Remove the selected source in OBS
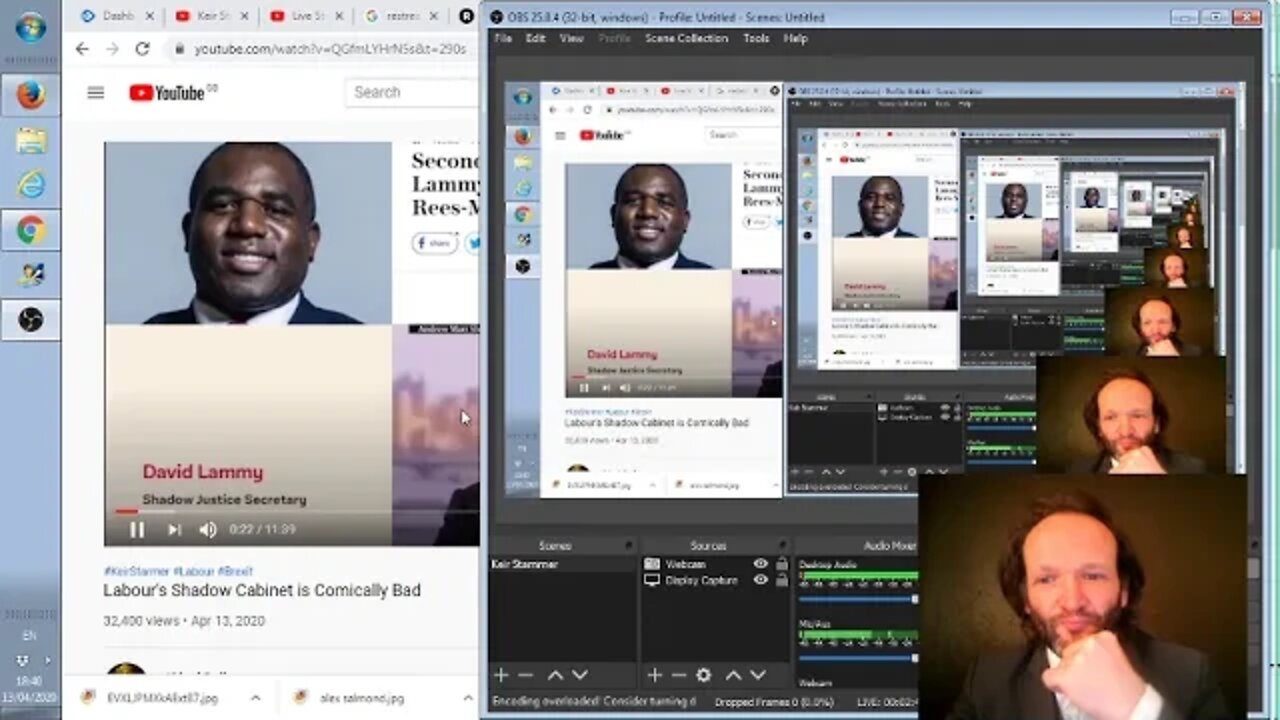1280x720 pixels. pyautogui.click(x=678, y=675)
